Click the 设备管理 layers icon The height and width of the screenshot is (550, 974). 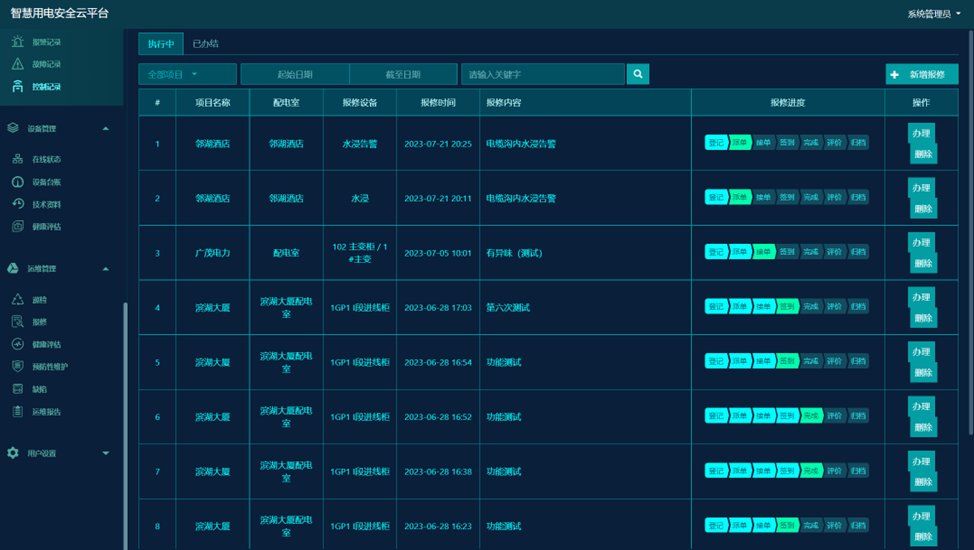coord(12,128)
